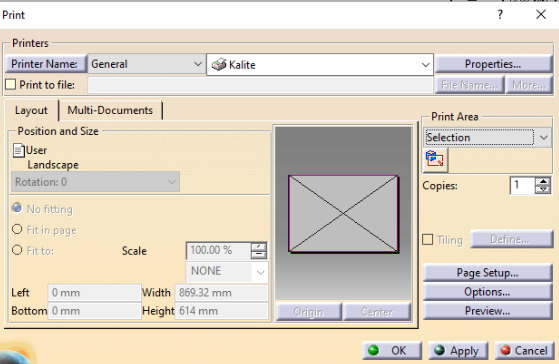
Task: Enable the Print to file checkbox
Action: (x=11, y=84)
